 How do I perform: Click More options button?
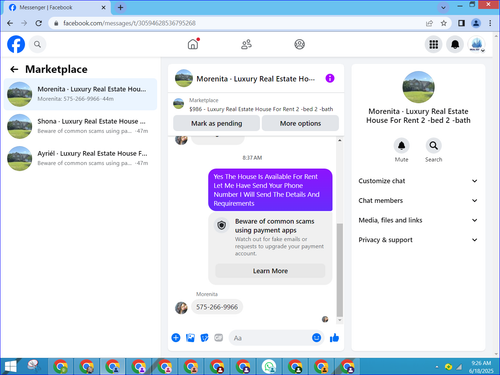point(300,123)
